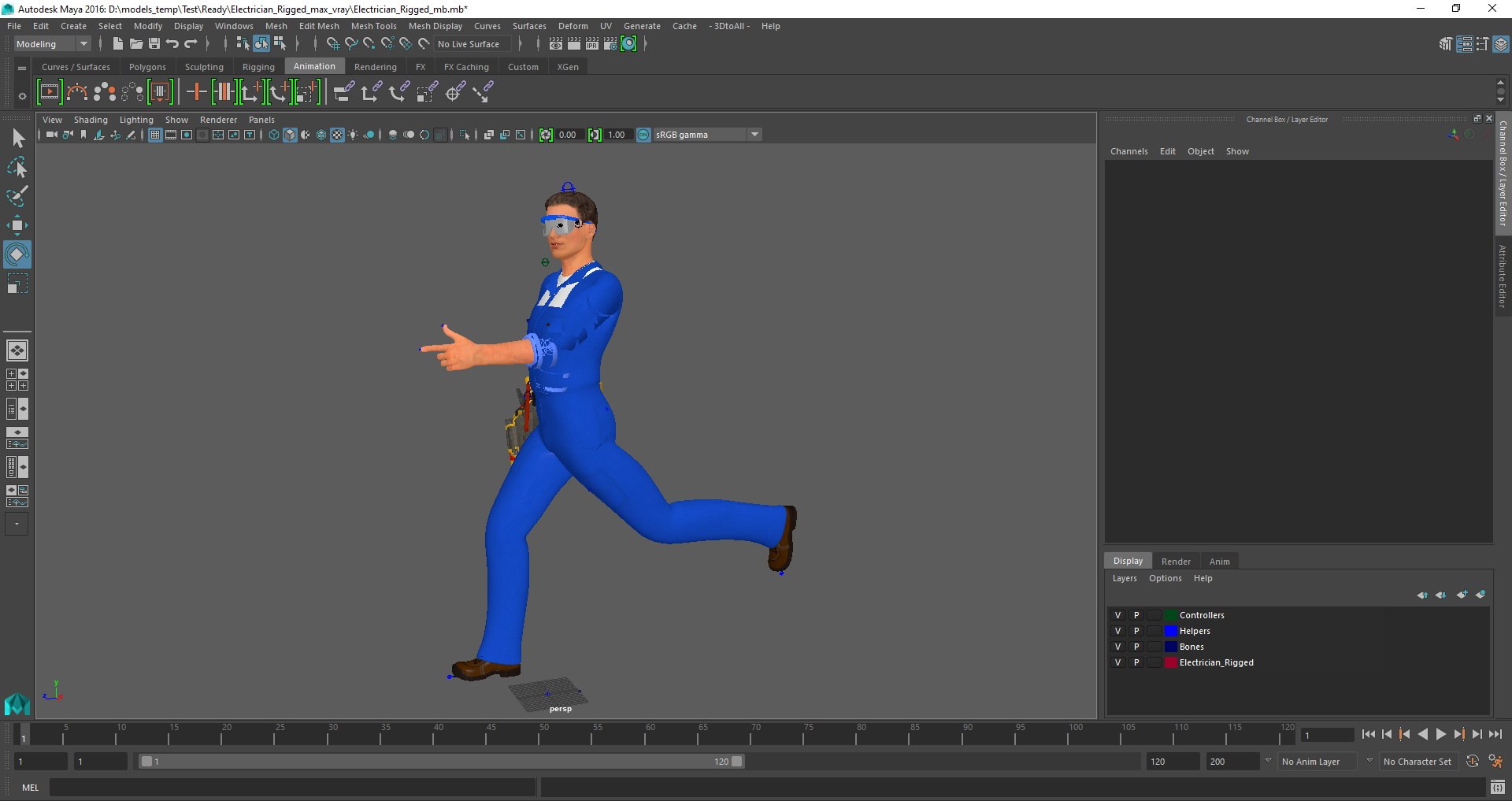Toggle visibility V of Bones layer
The image size is (1512, 801).
(1117, 647)
